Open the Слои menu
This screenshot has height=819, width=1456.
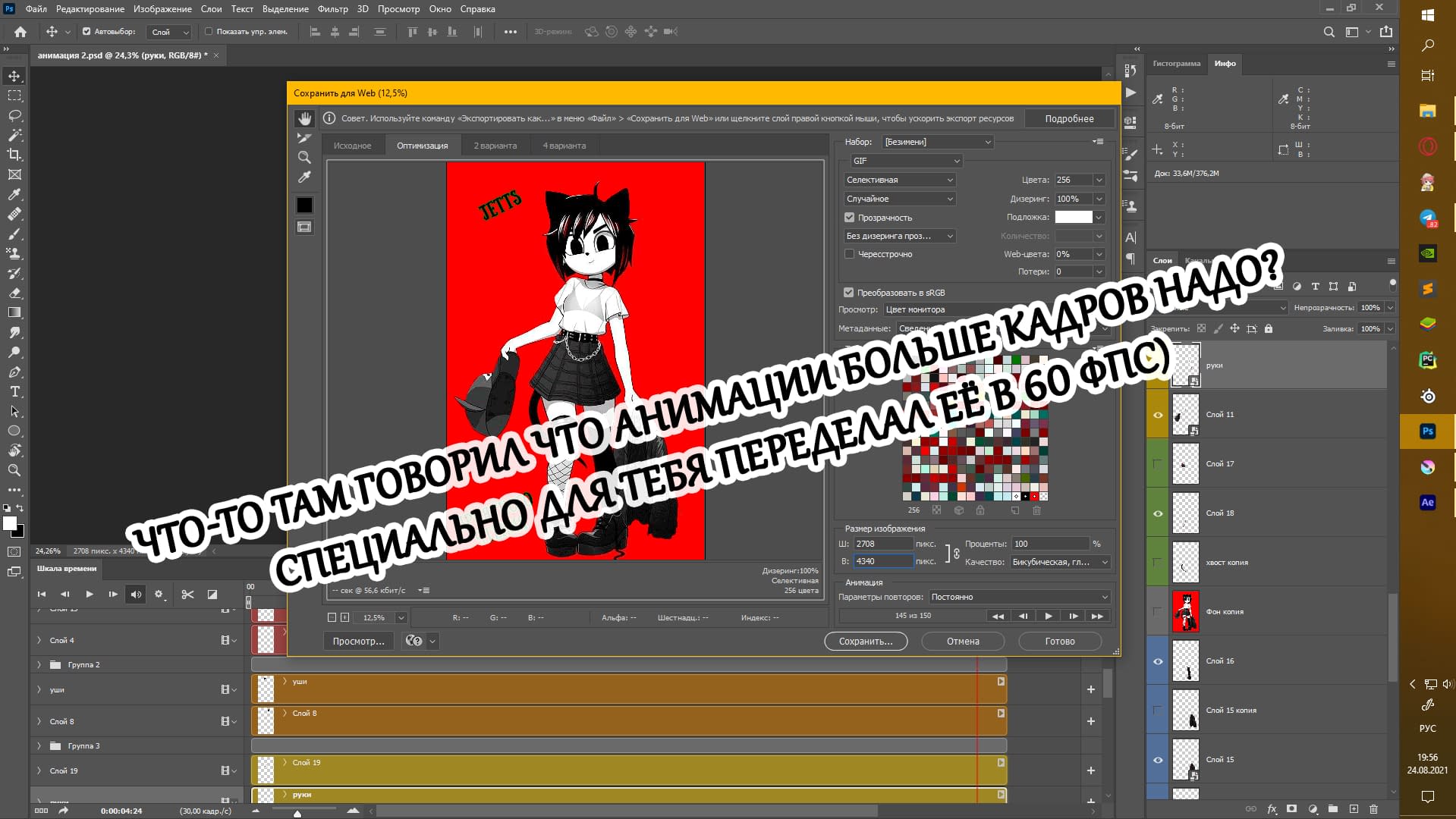pos(211,9)
